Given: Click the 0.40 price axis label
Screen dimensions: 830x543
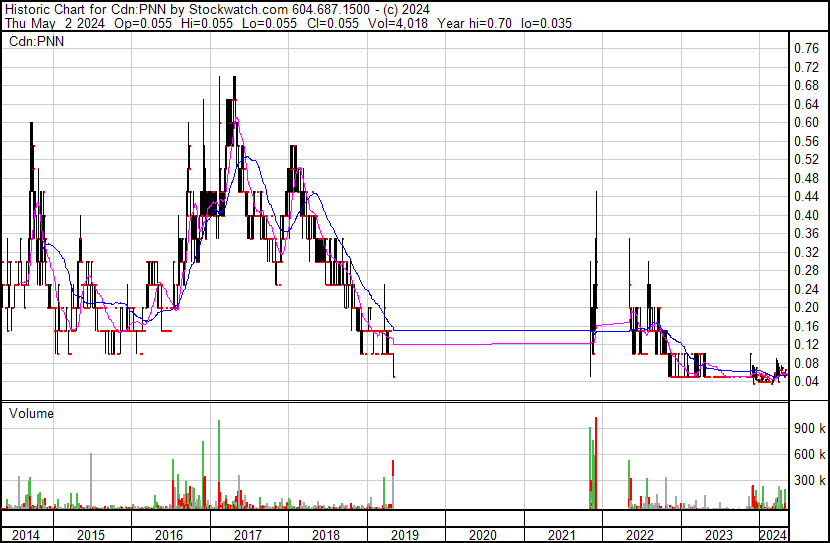Looking at the screenshot, I should (806, 215).
